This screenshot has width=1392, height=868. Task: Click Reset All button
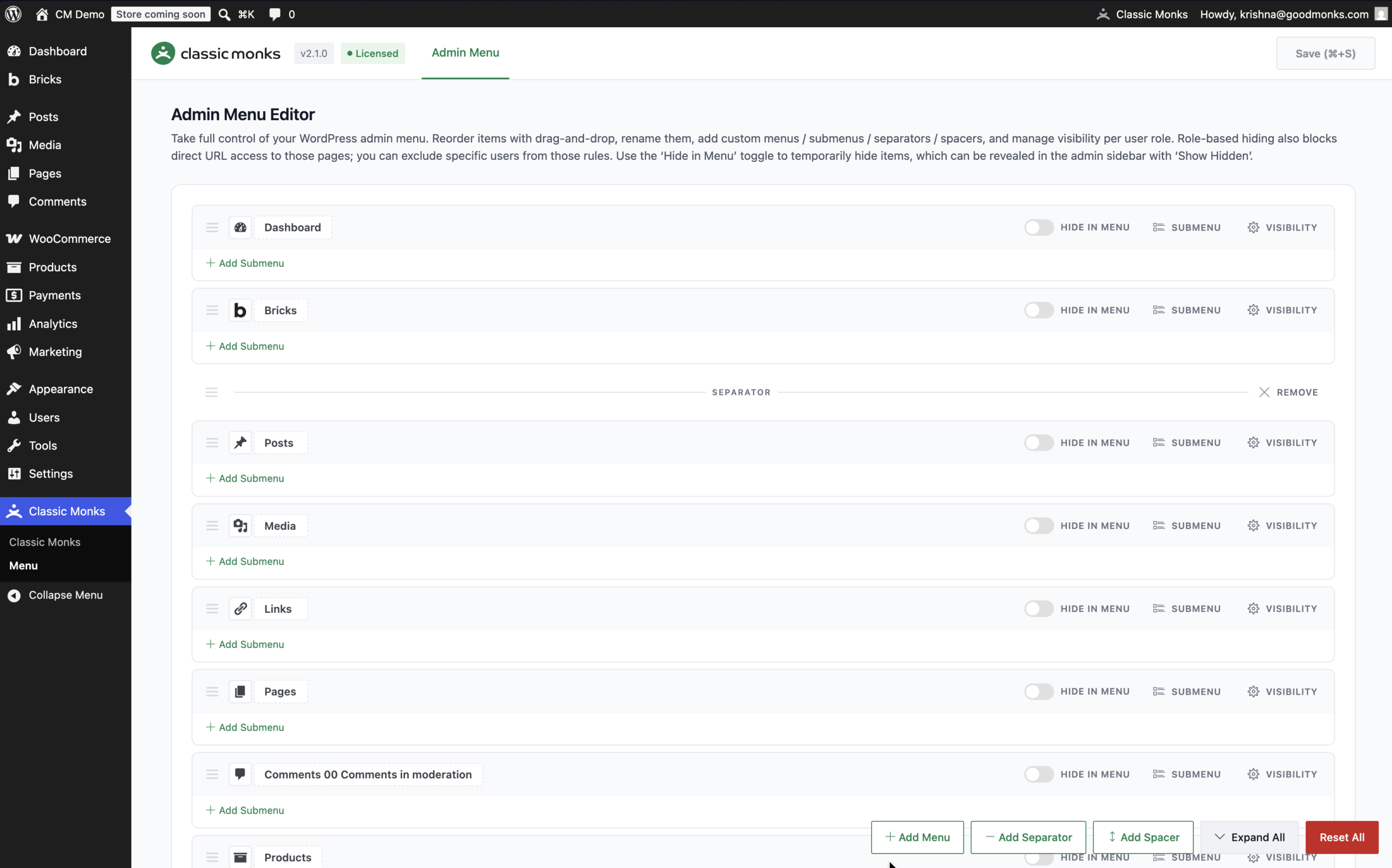point(1341,837)
